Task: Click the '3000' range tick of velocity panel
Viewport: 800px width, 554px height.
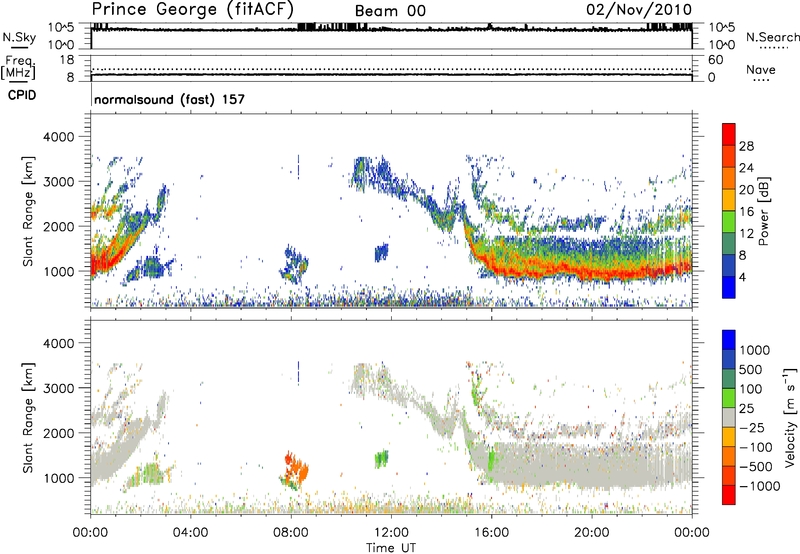Action: coord(59,388)
